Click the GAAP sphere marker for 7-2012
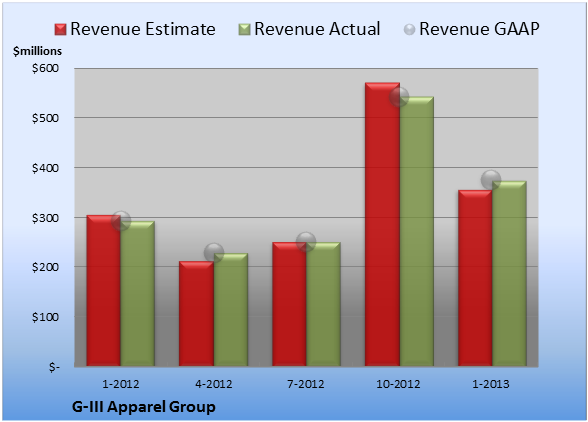Viewport: 588px width, 422px height. tap(306, 242)
